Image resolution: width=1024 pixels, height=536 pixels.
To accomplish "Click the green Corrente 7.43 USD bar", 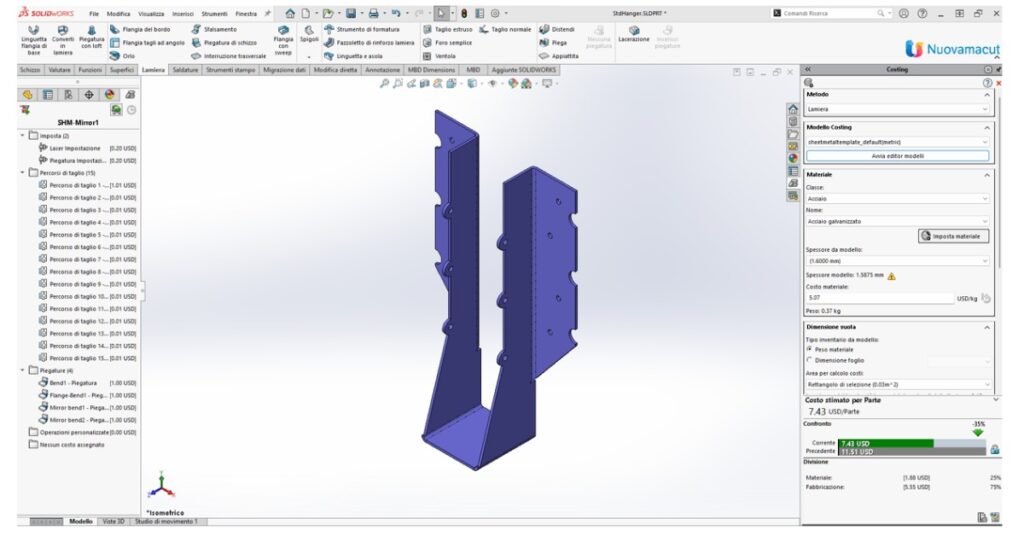I will (886, 443).
